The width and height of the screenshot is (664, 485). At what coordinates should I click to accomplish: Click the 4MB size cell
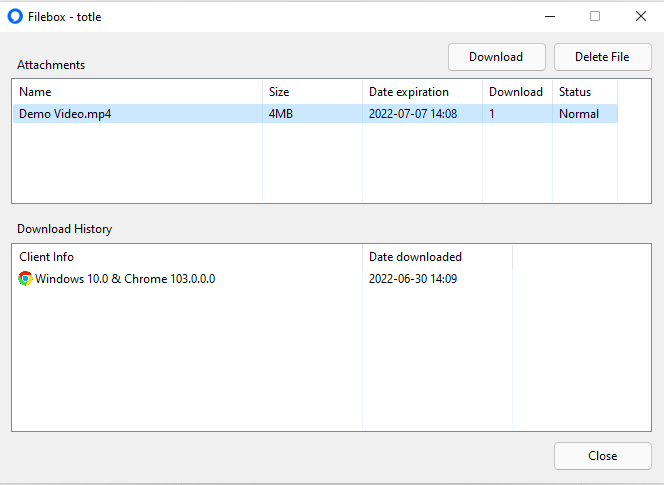(x=281, y=114)
